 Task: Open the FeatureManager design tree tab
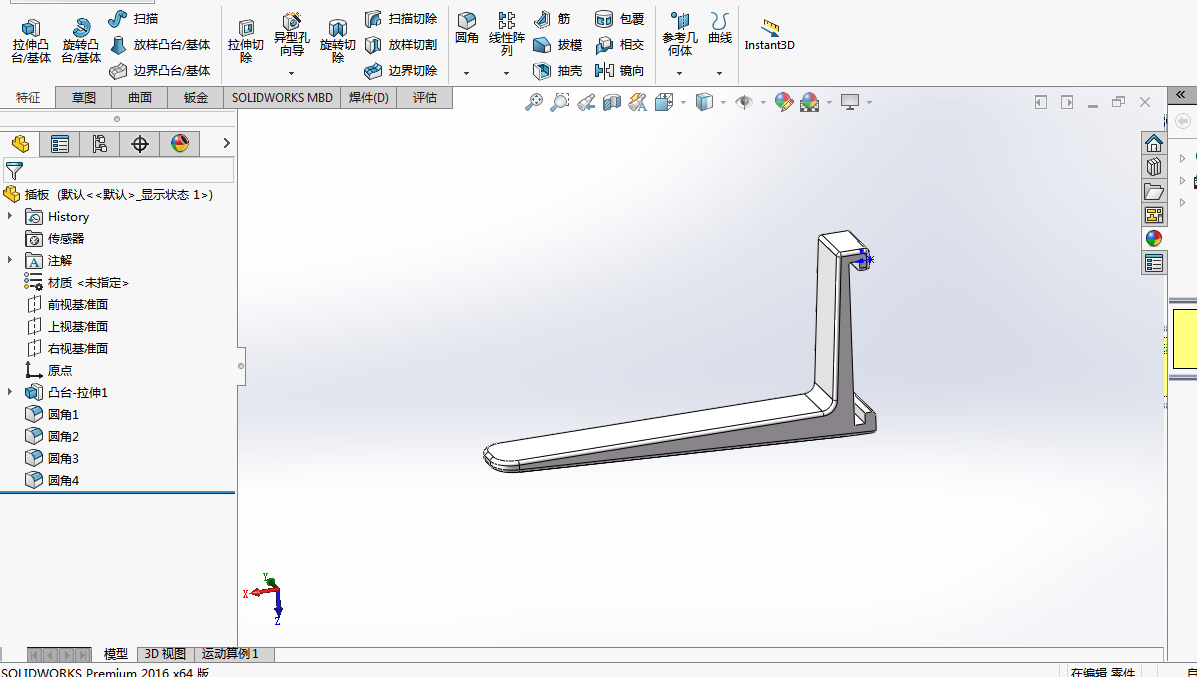tap(20, 143)
